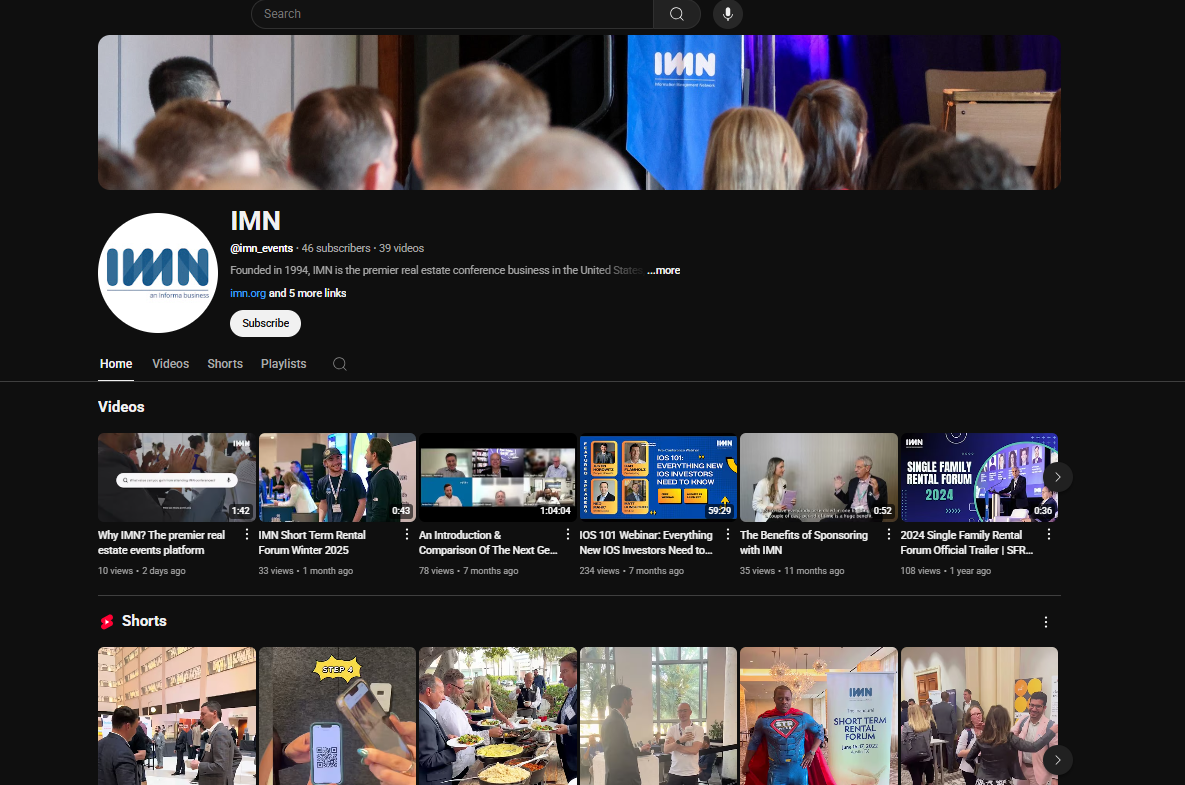Subscribe to the IMN channel
1185x785 pixels.
(265, 323)
